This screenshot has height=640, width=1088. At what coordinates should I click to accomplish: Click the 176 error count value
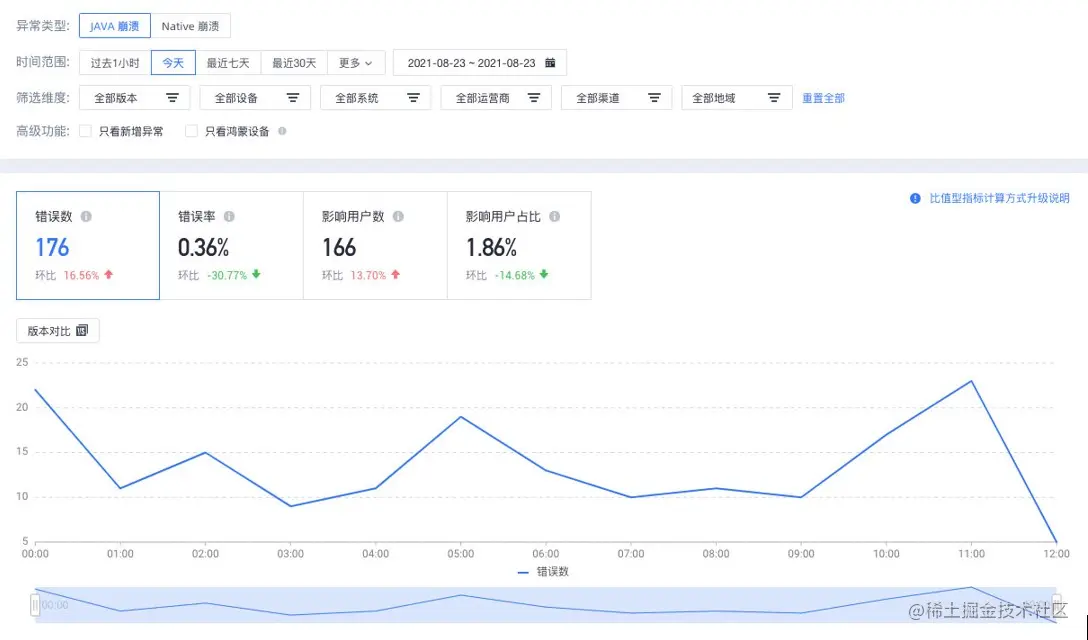point(52,247)
